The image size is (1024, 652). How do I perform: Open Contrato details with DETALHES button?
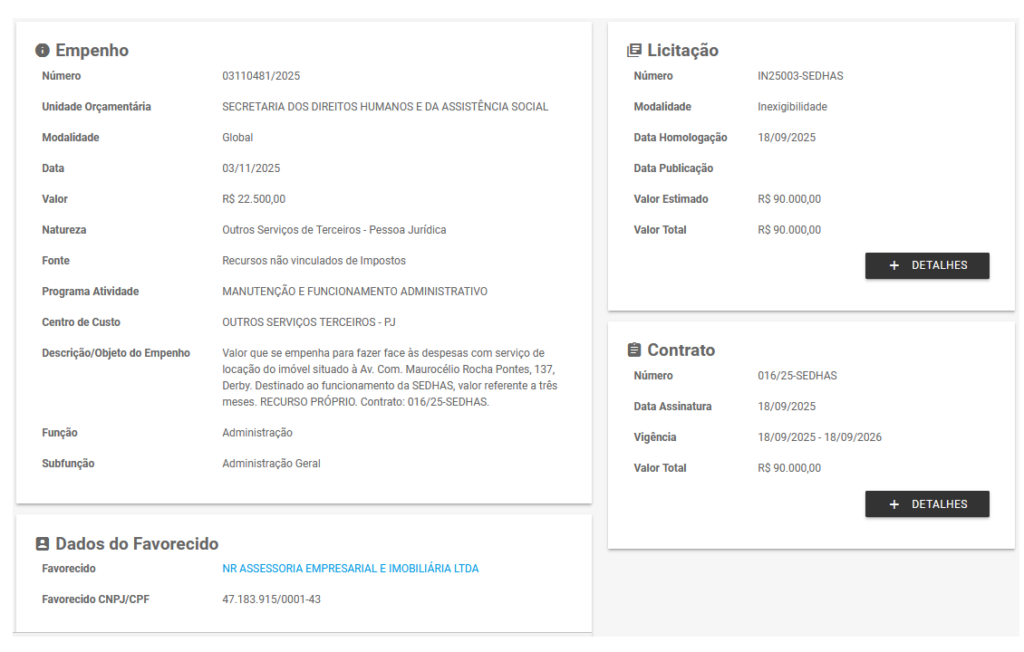tap(927, 505)
